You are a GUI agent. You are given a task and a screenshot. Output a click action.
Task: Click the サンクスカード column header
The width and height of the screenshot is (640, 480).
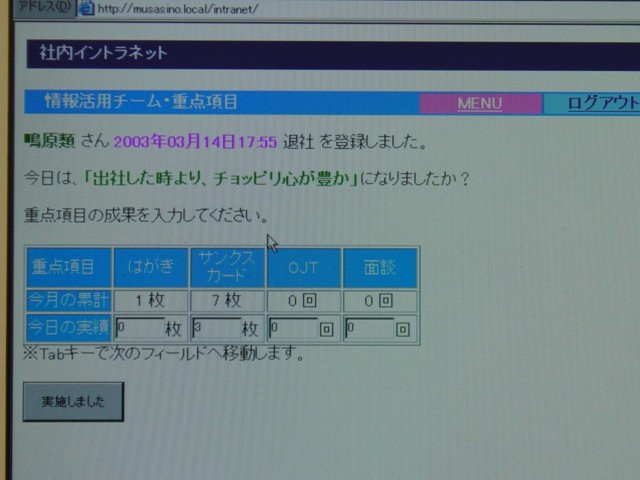[x=227, y=267]
